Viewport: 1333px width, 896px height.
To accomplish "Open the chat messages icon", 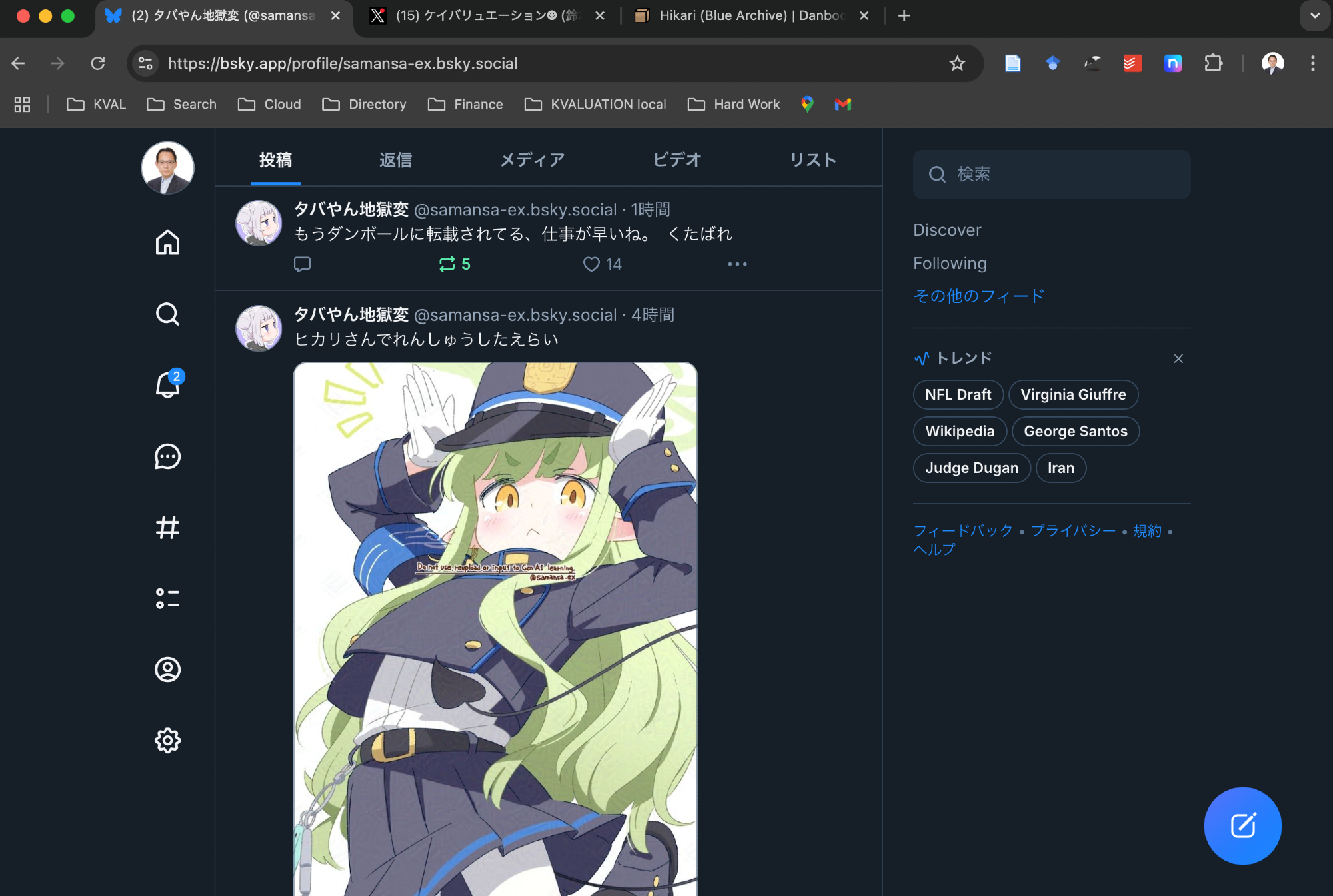I will 167,456.
